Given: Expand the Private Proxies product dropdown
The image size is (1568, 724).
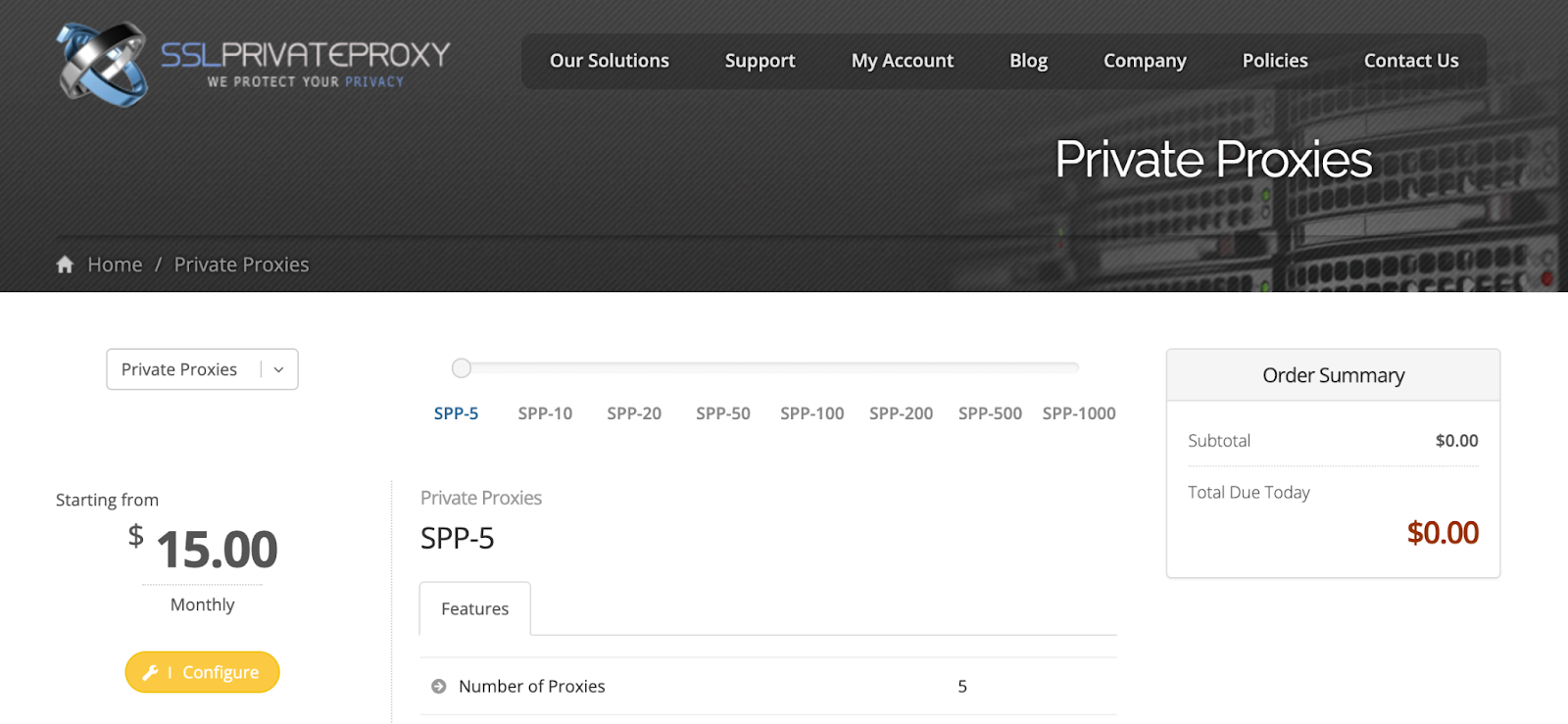Looking at the screenshot, I should [x=202, y=369].
